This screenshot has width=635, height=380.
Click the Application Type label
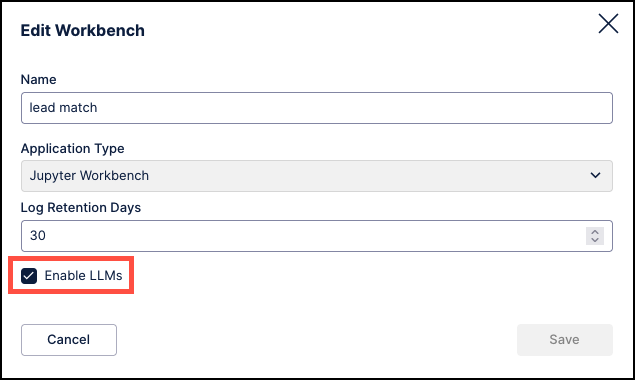72,149
